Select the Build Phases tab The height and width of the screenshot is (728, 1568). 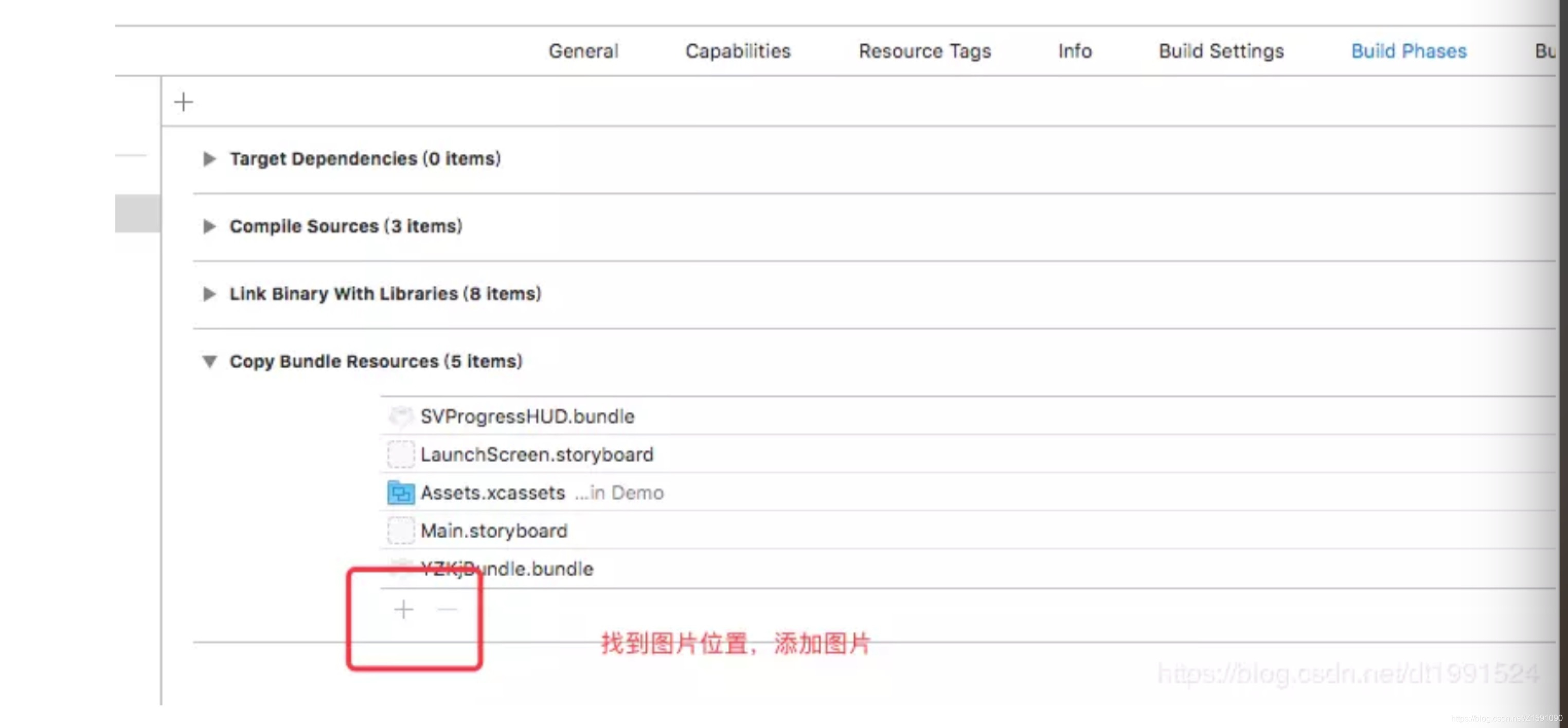pos(1409,51)
